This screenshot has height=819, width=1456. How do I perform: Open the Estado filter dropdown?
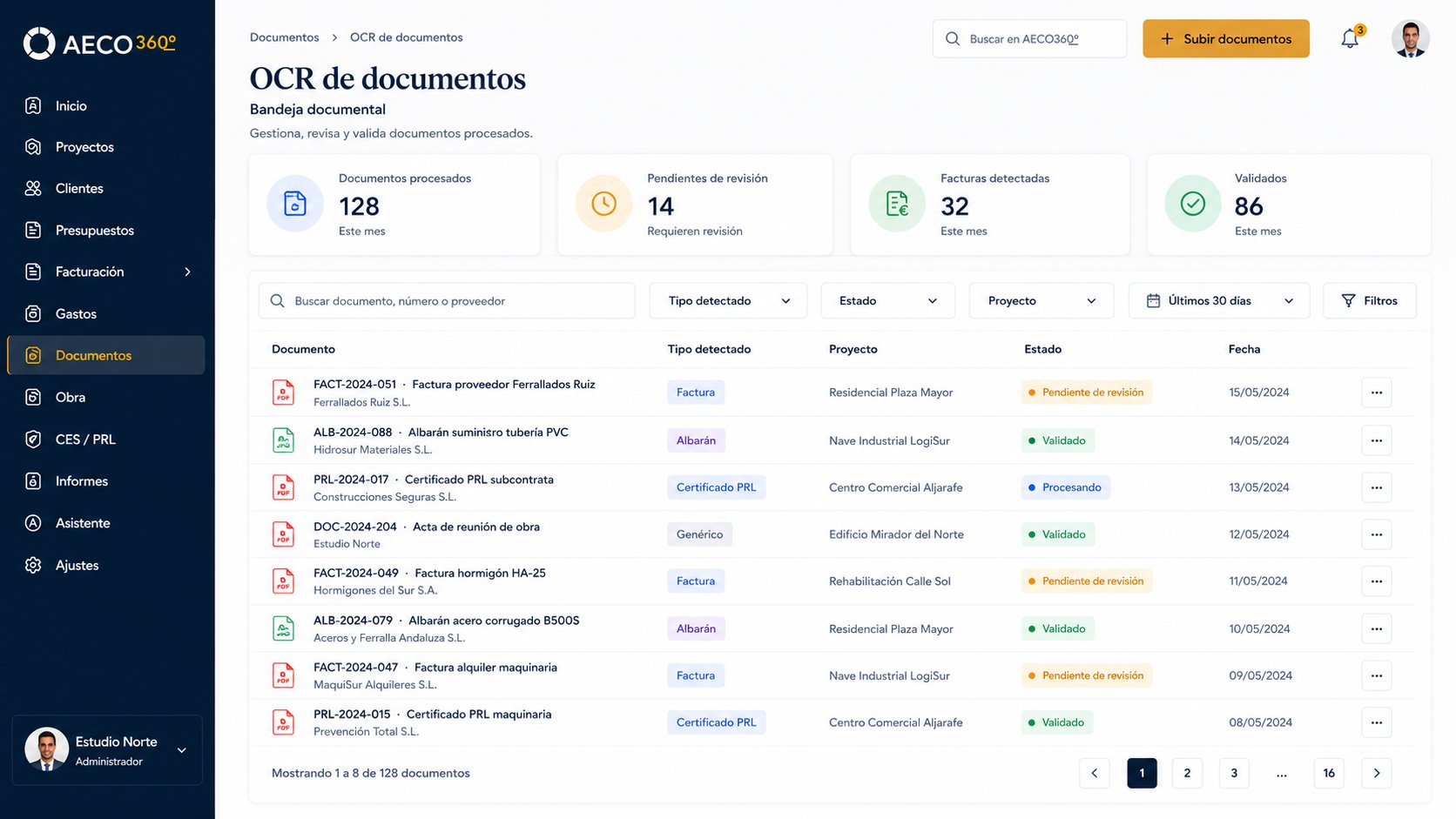[x=887, y=301]
